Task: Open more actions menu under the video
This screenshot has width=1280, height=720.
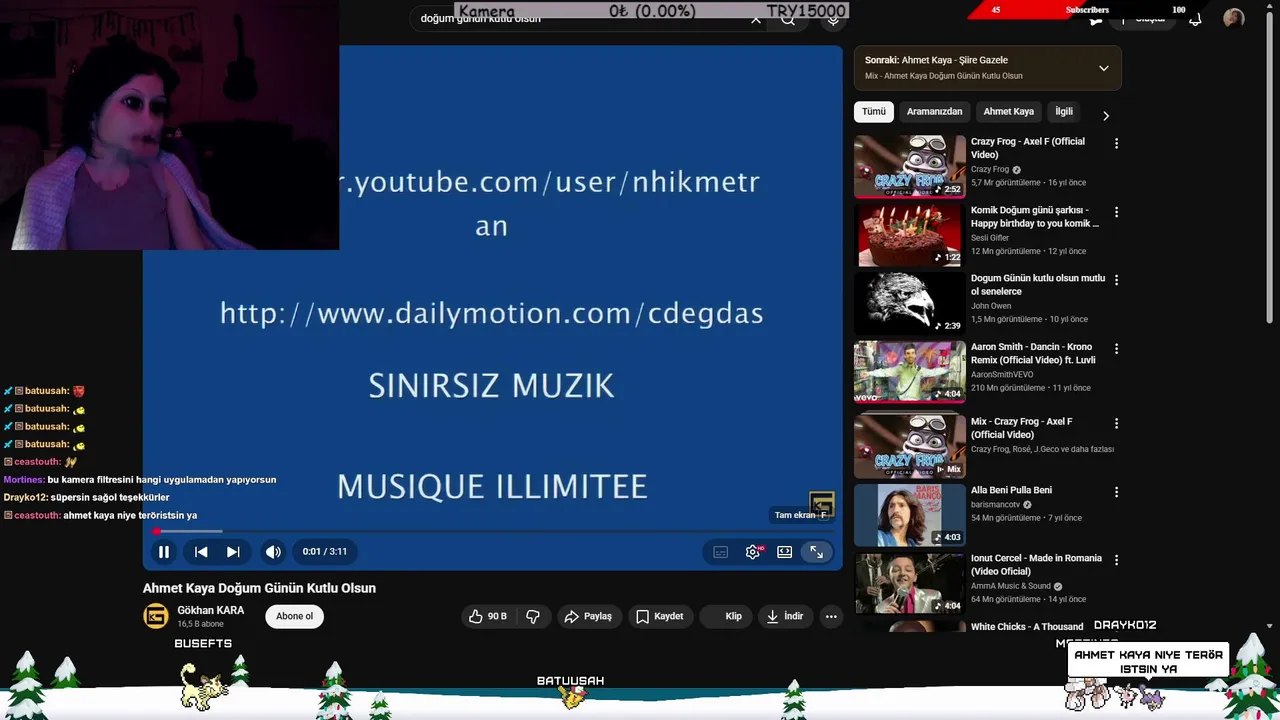Action: (831, 616)
